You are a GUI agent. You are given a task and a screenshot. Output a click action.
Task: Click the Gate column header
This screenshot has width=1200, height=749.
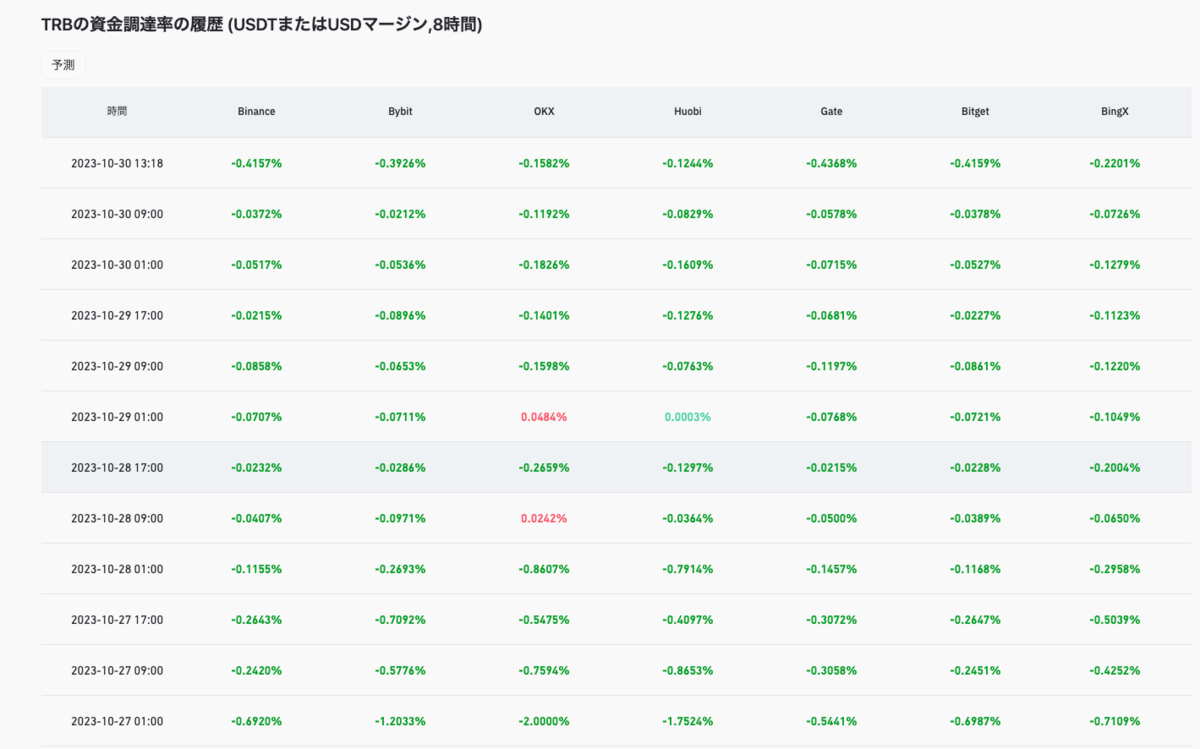831,112
